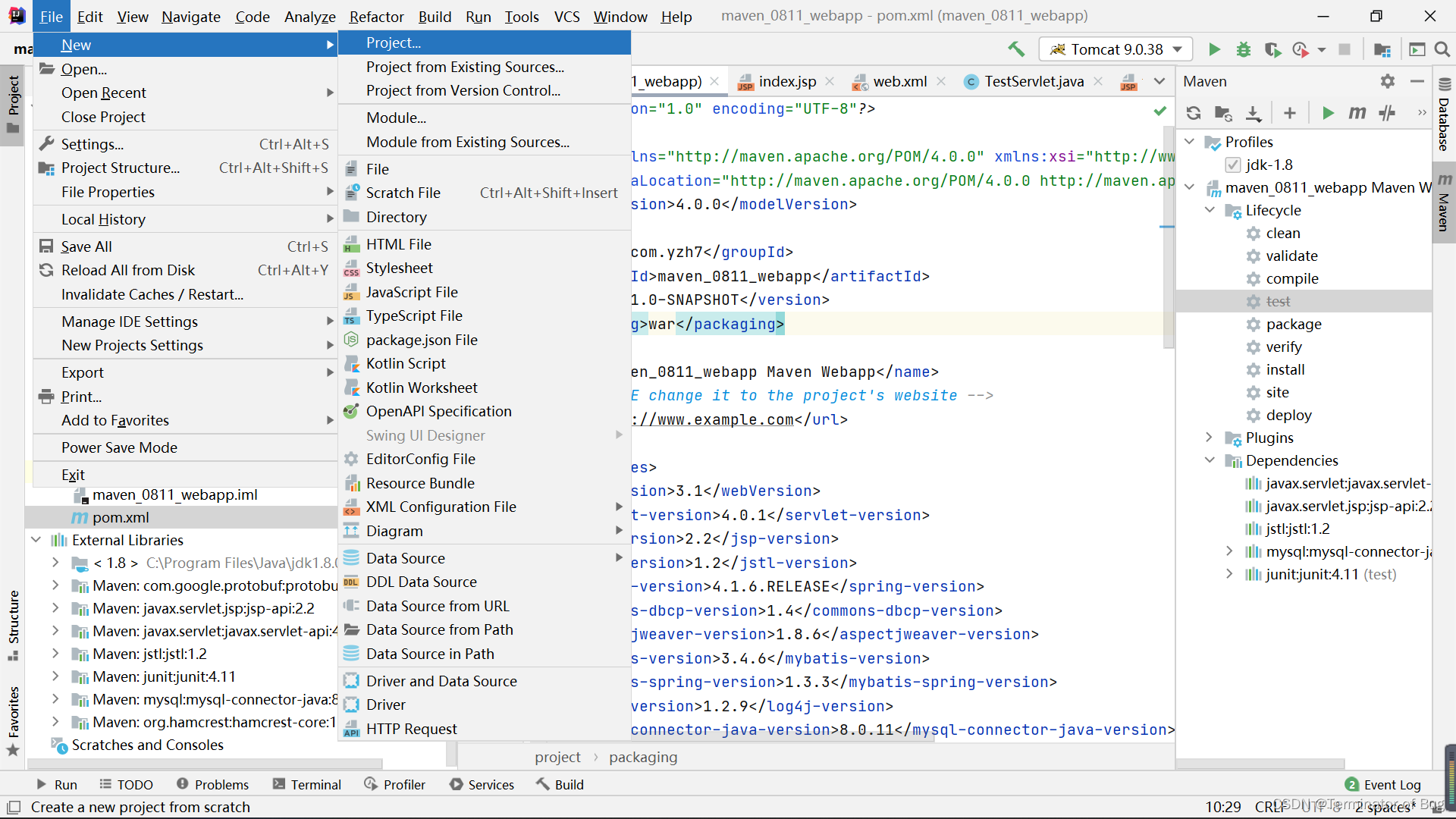Collapse the Dependencies node in Maven
Image resolution: width=1456 pixels, height=819 pixels.
1210,460
